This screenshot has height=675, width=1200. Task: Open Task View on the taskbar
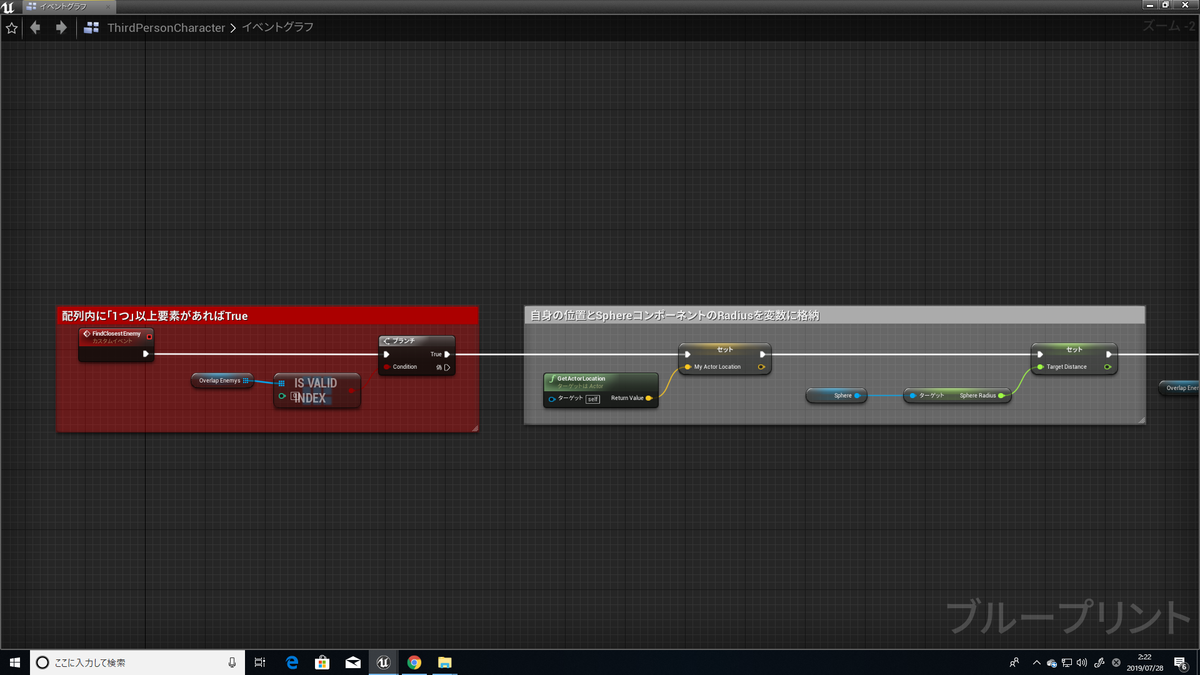(x=259, y=662)
